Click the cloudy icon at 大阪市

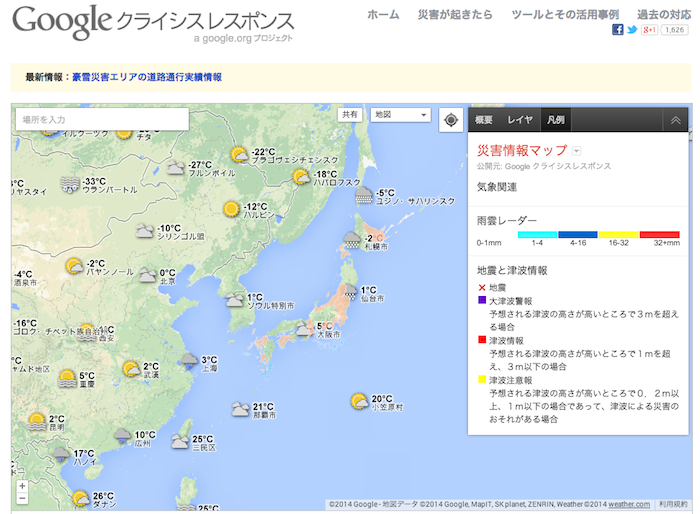tap(304, 329)
